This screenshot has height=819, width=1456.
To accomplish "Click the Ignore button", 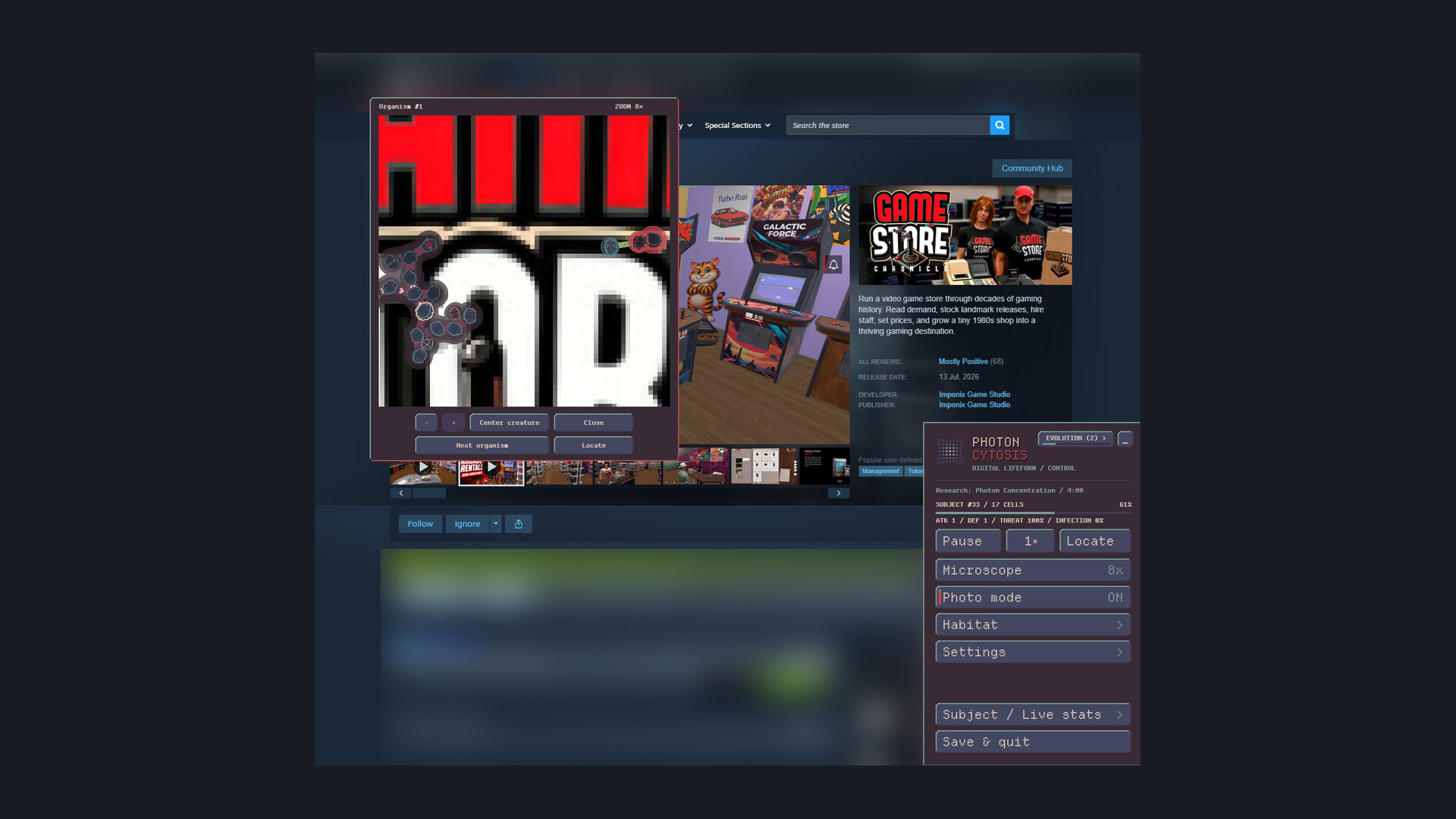I will pyautogui.click(x=467, y=524).
